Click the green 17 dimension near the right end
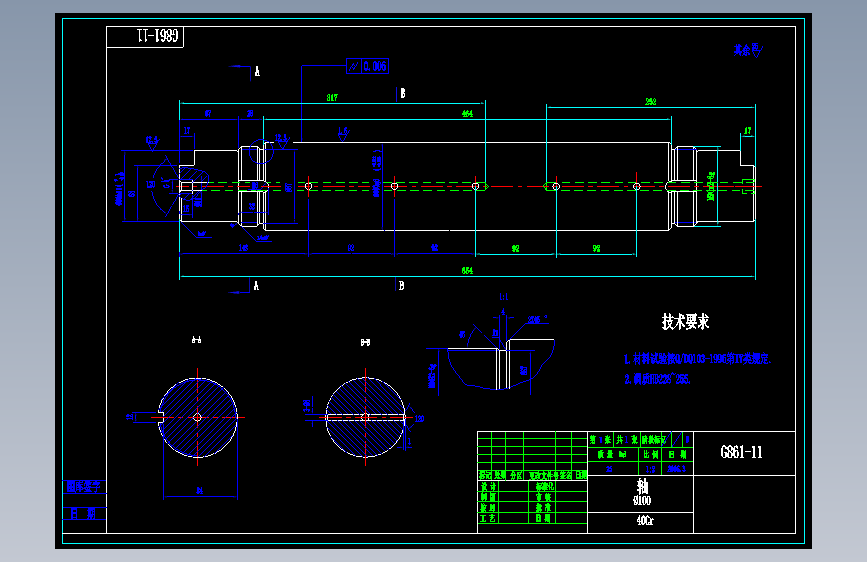 pyautogui.click(x=748, y=131)
